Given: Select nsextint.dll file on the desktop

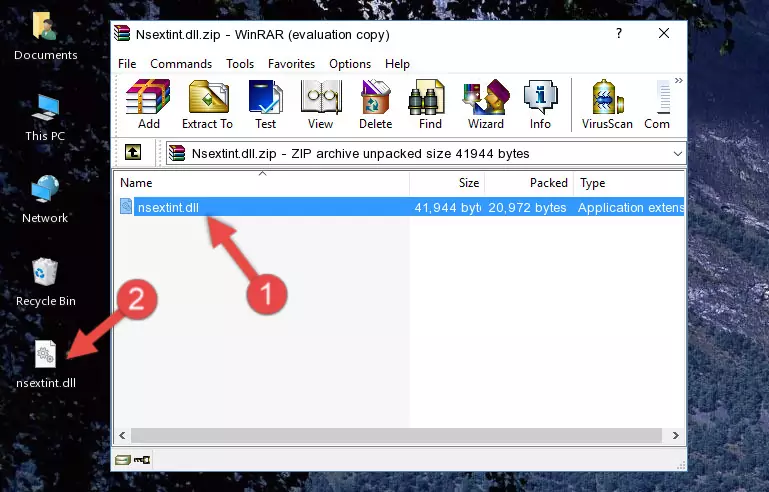Looking at the screenshot, I should [x=46, y=364].
